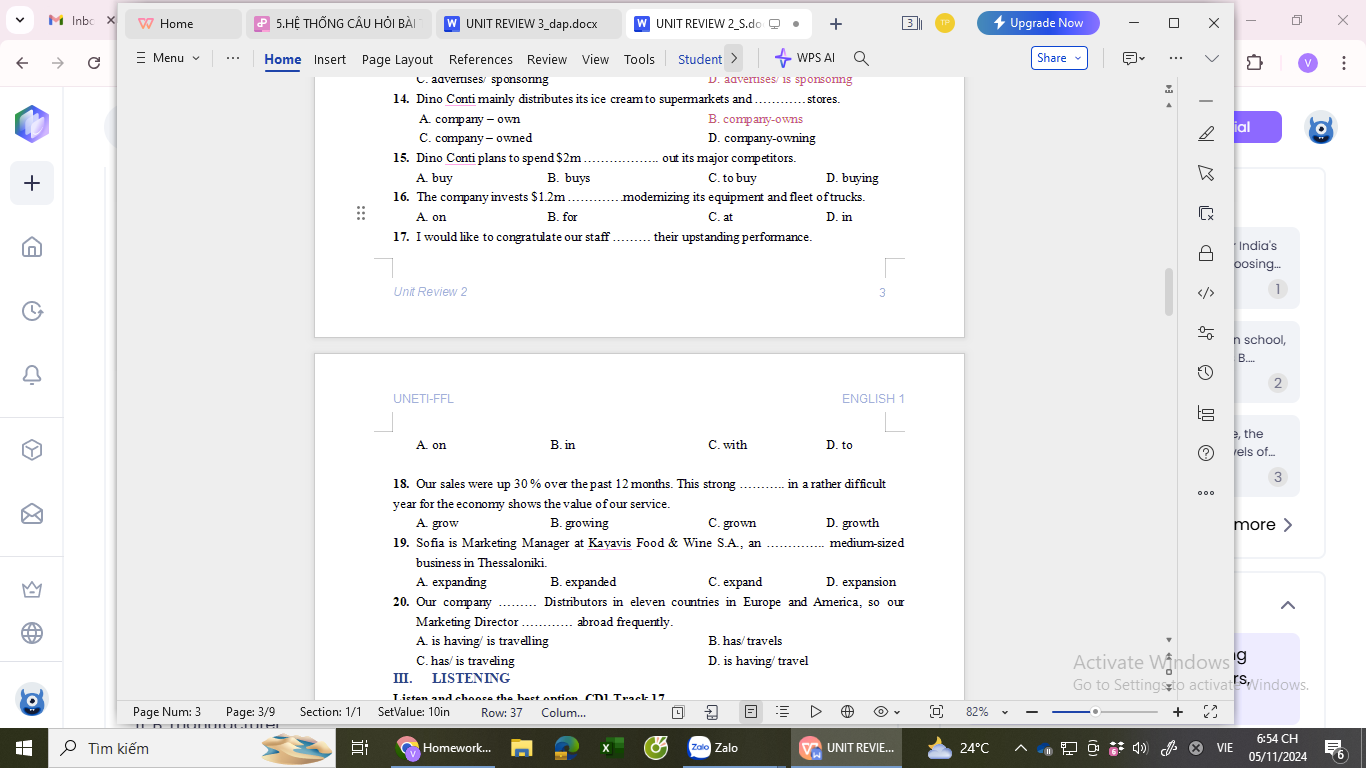Image resolution: width=1366 pixels, height=768 pixels.
Task: Open the code icon in the right sidebar
Action: click(1206, 293)
